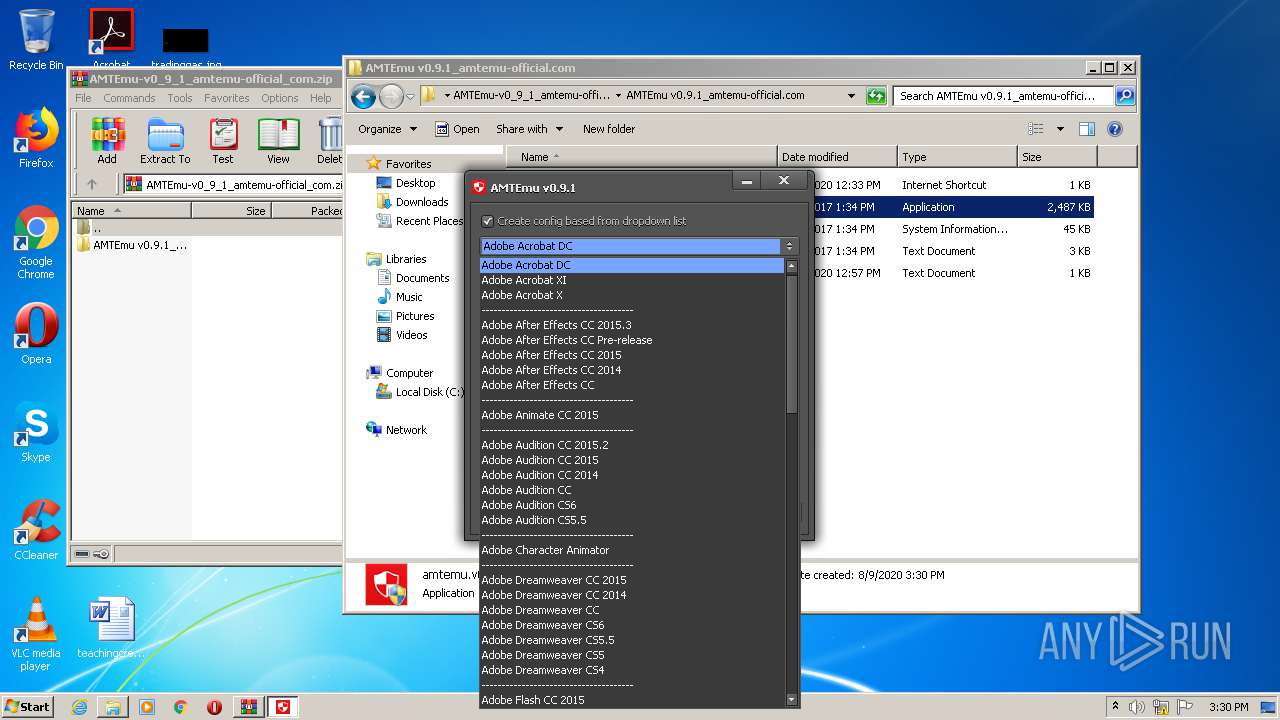The height and width of the screenshot is (720, 1280).
Task: Click the Explorer change view icon
Action: click(1036, 129)
